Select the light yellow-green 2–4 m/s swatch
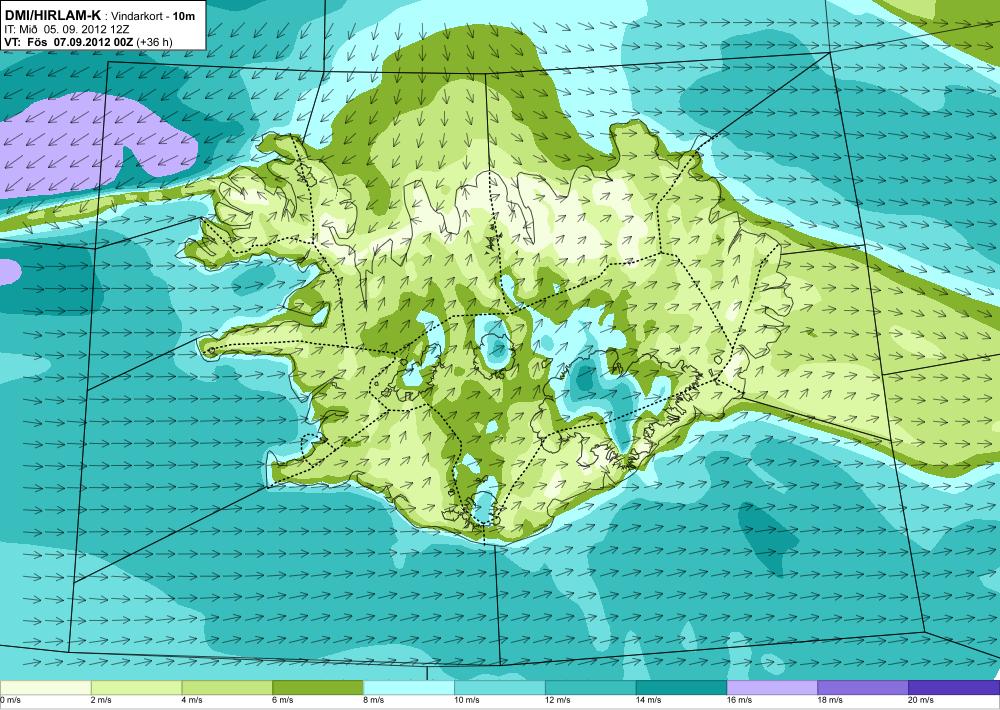1000x710 pixels. click(x=136, y=688)
